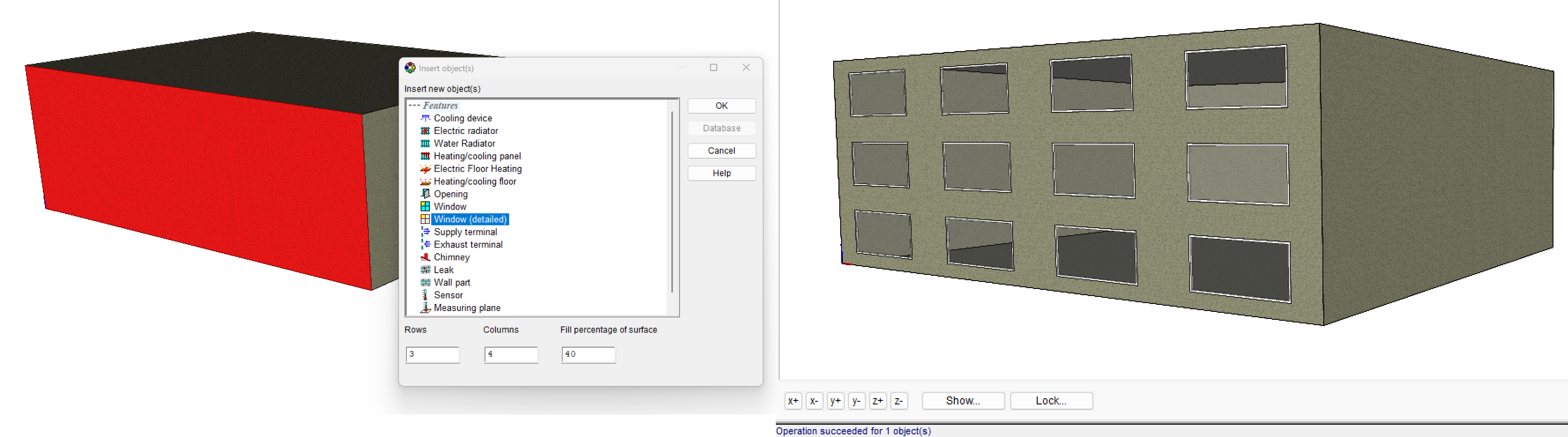Choose the Electric radiator item icon
This screenshot has height=437, width=1568.
point(425,131)
